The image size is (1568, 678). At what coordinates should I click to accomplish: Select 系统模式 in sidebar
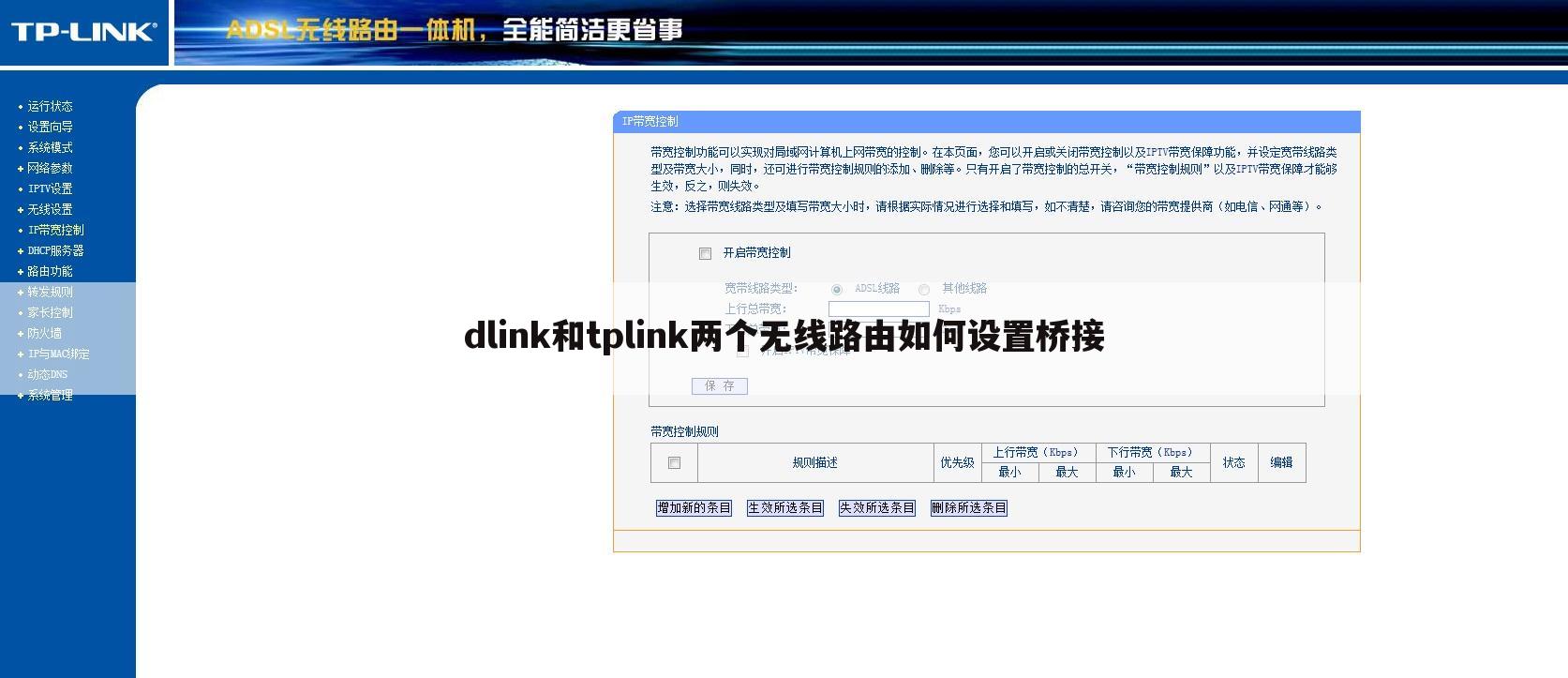50,147
